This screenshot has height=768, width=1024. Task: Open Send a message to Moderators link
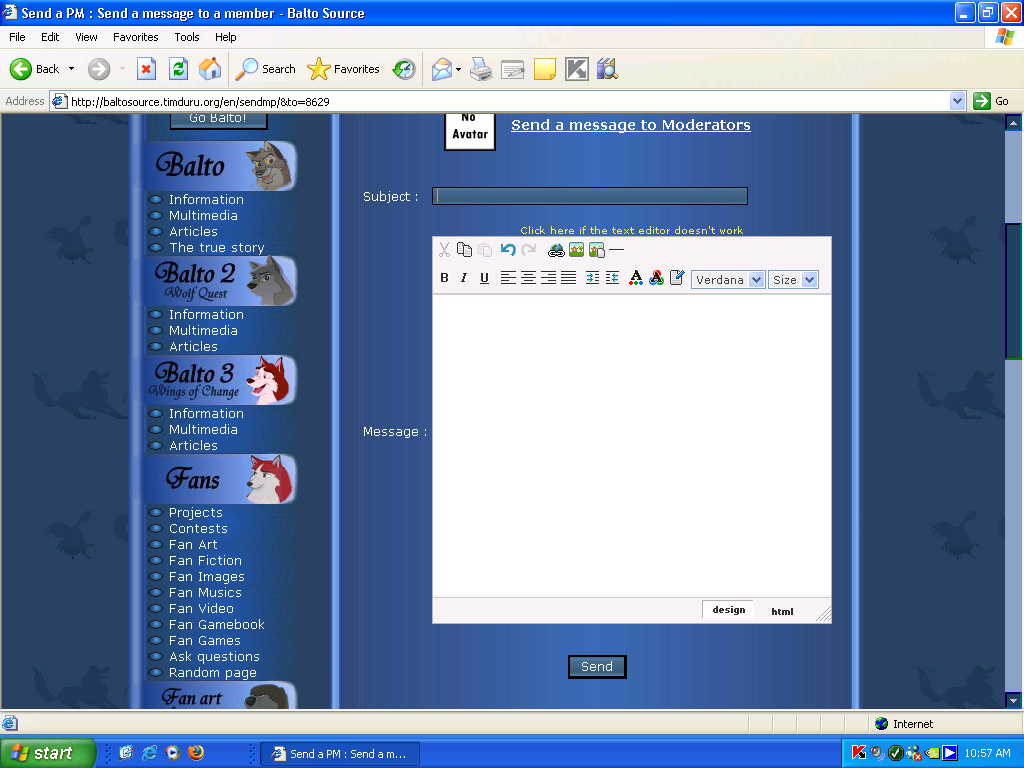[x=630, y=125]
